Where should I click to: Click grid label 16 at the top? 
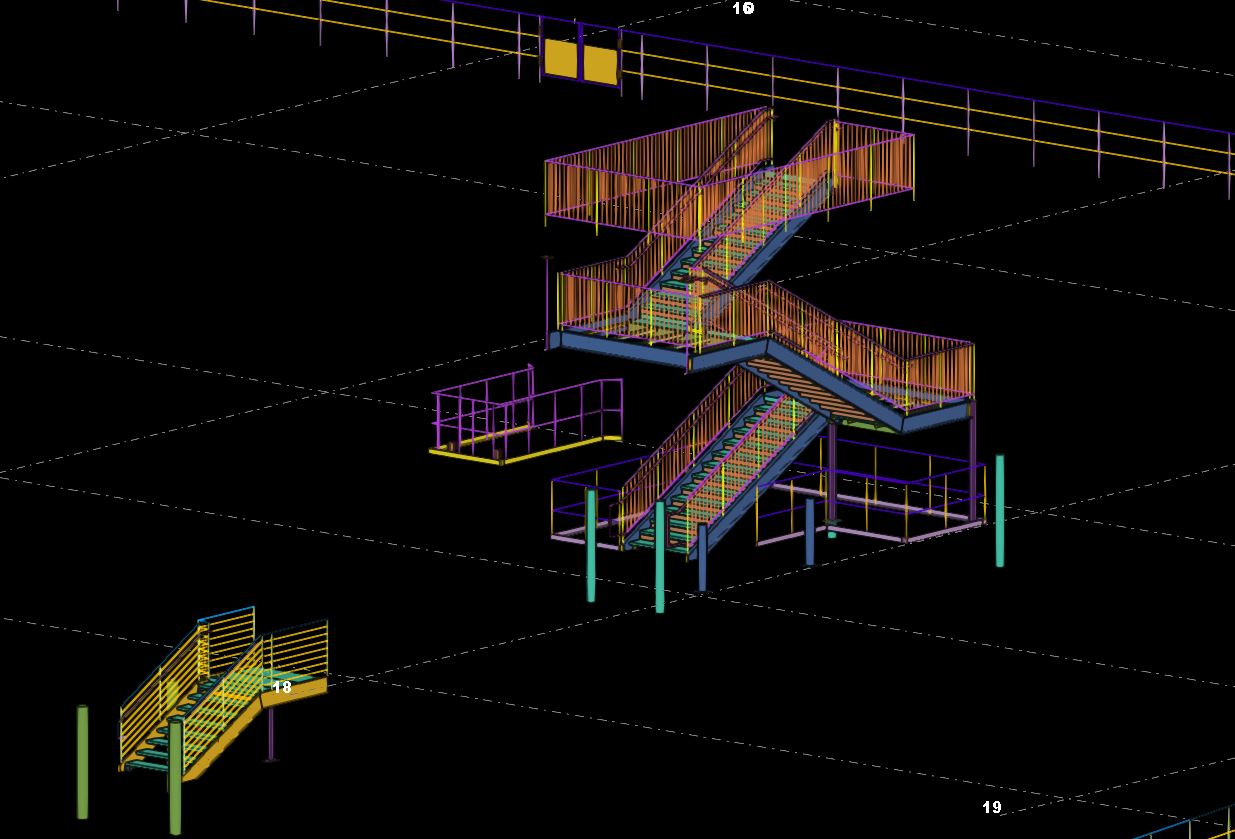pyautogui.click(x=743, y=8)
